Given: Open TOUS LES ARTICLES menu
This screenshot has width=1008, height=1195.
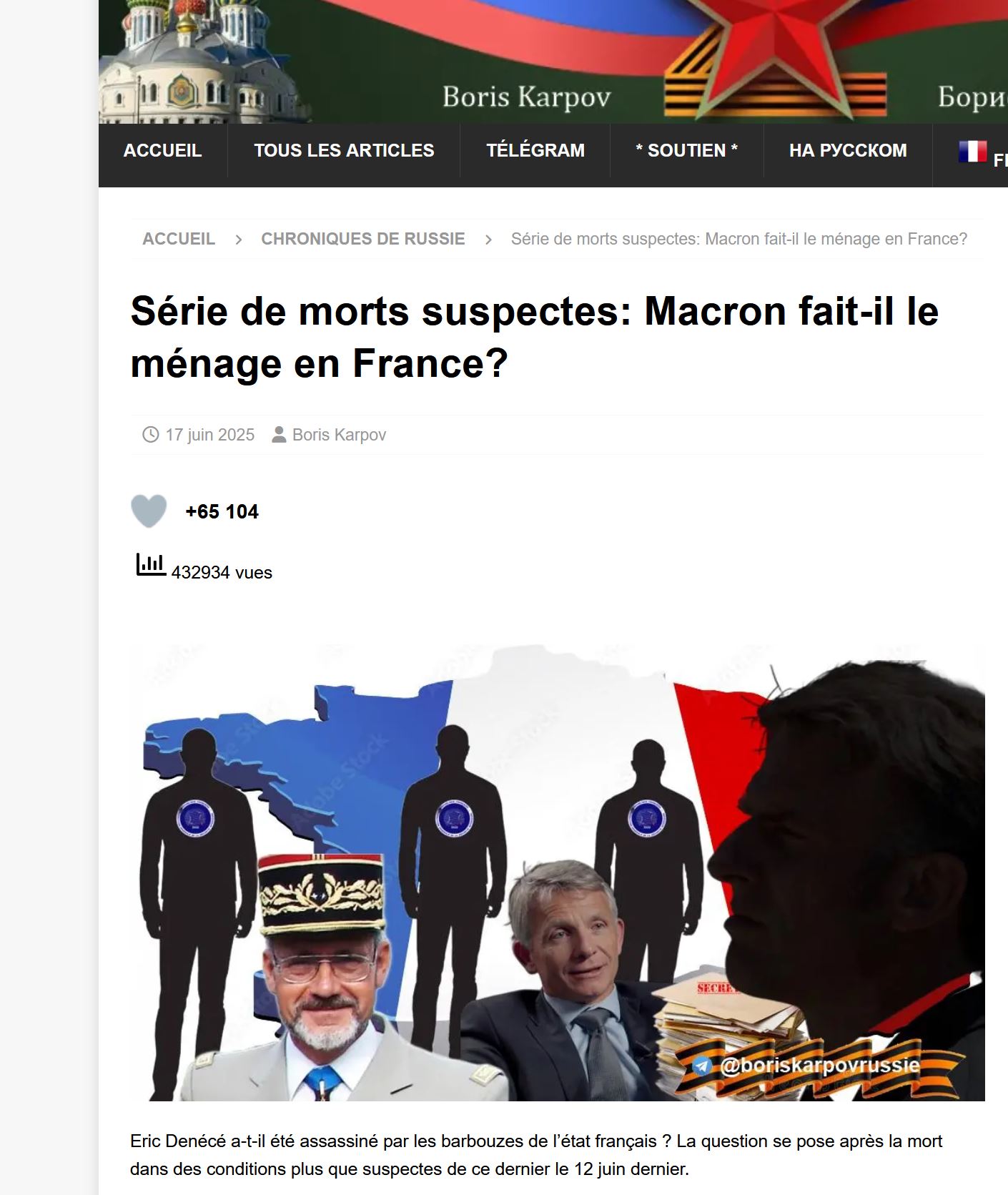Looking at the screenshot, I should point(344,150).
